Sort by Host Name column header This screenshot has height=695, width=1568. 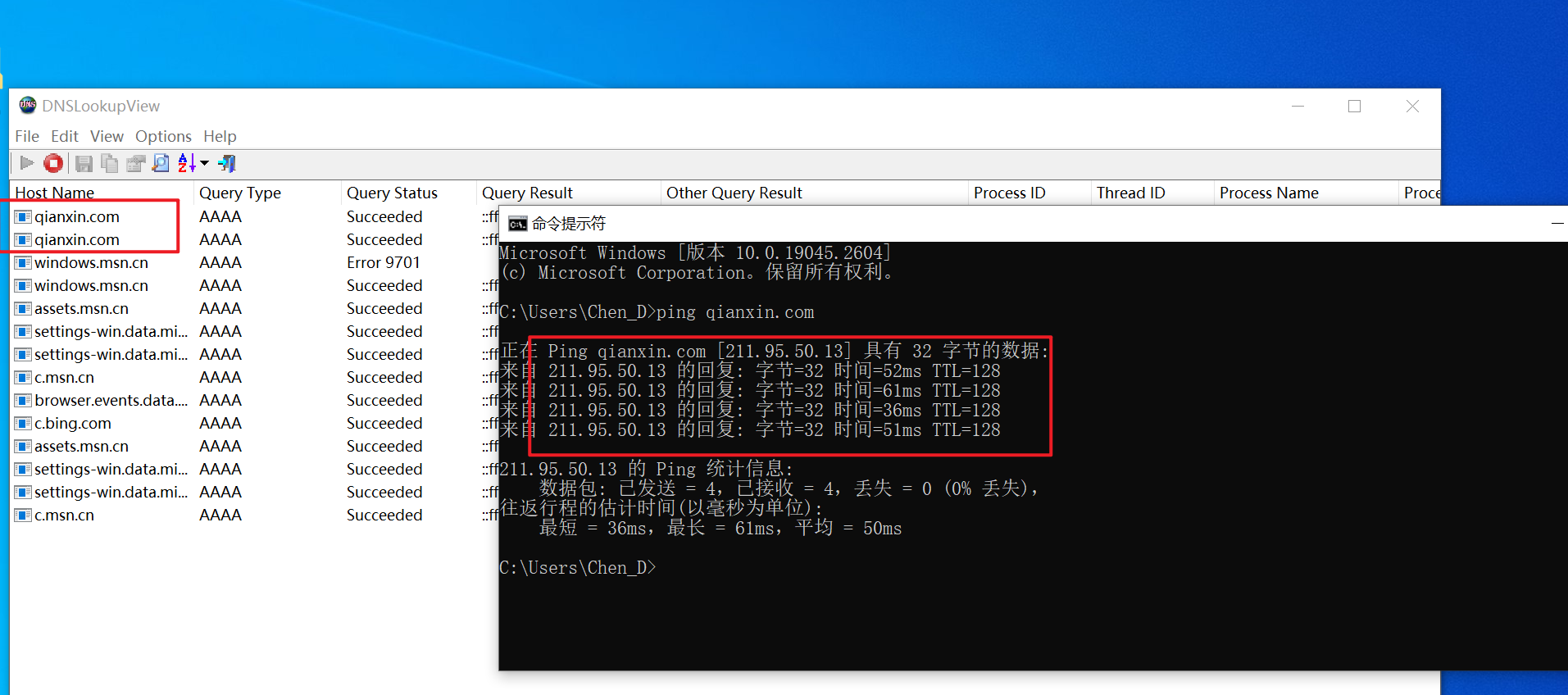coord(55,193)
